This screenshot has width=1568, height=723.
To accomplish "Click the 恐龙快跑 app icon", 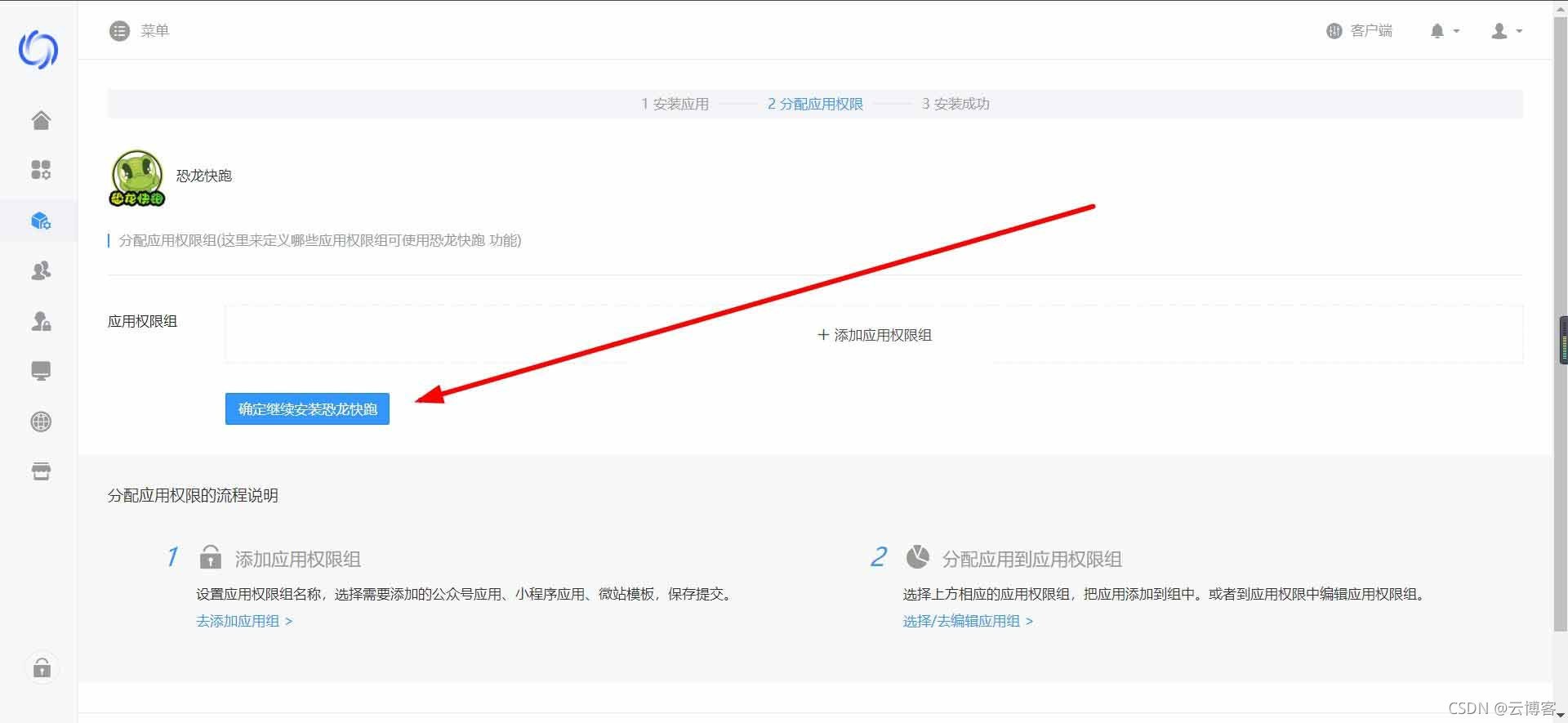I will [x=137, y=177].
